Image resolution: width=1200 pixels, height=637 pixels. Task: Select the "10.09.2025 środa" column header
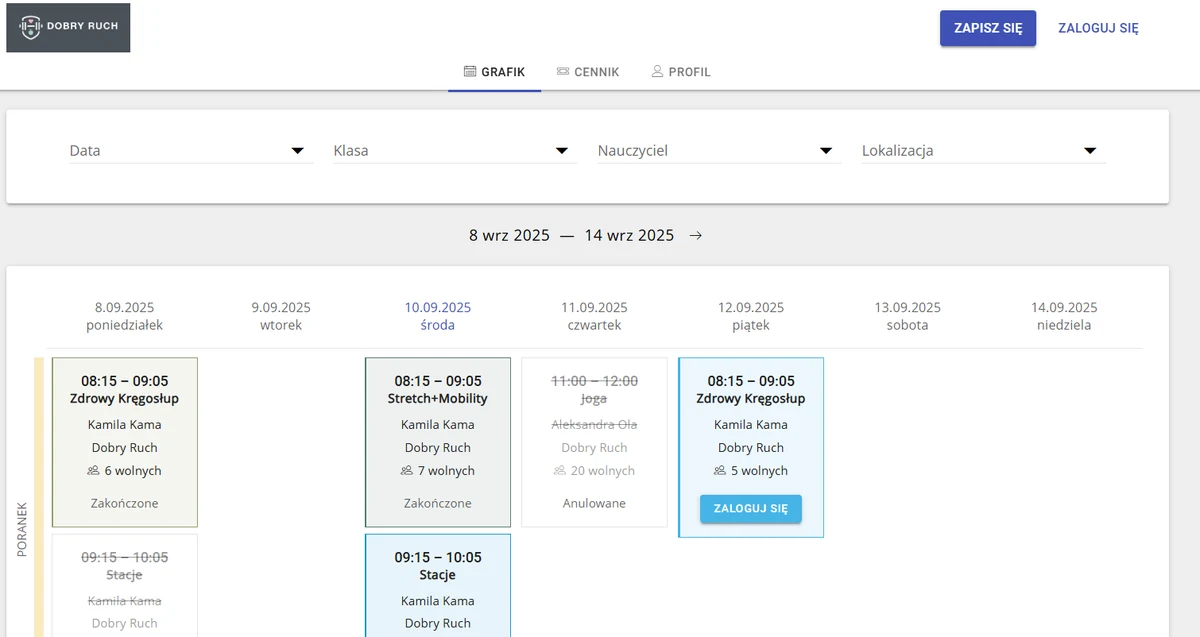coord(438,316)
